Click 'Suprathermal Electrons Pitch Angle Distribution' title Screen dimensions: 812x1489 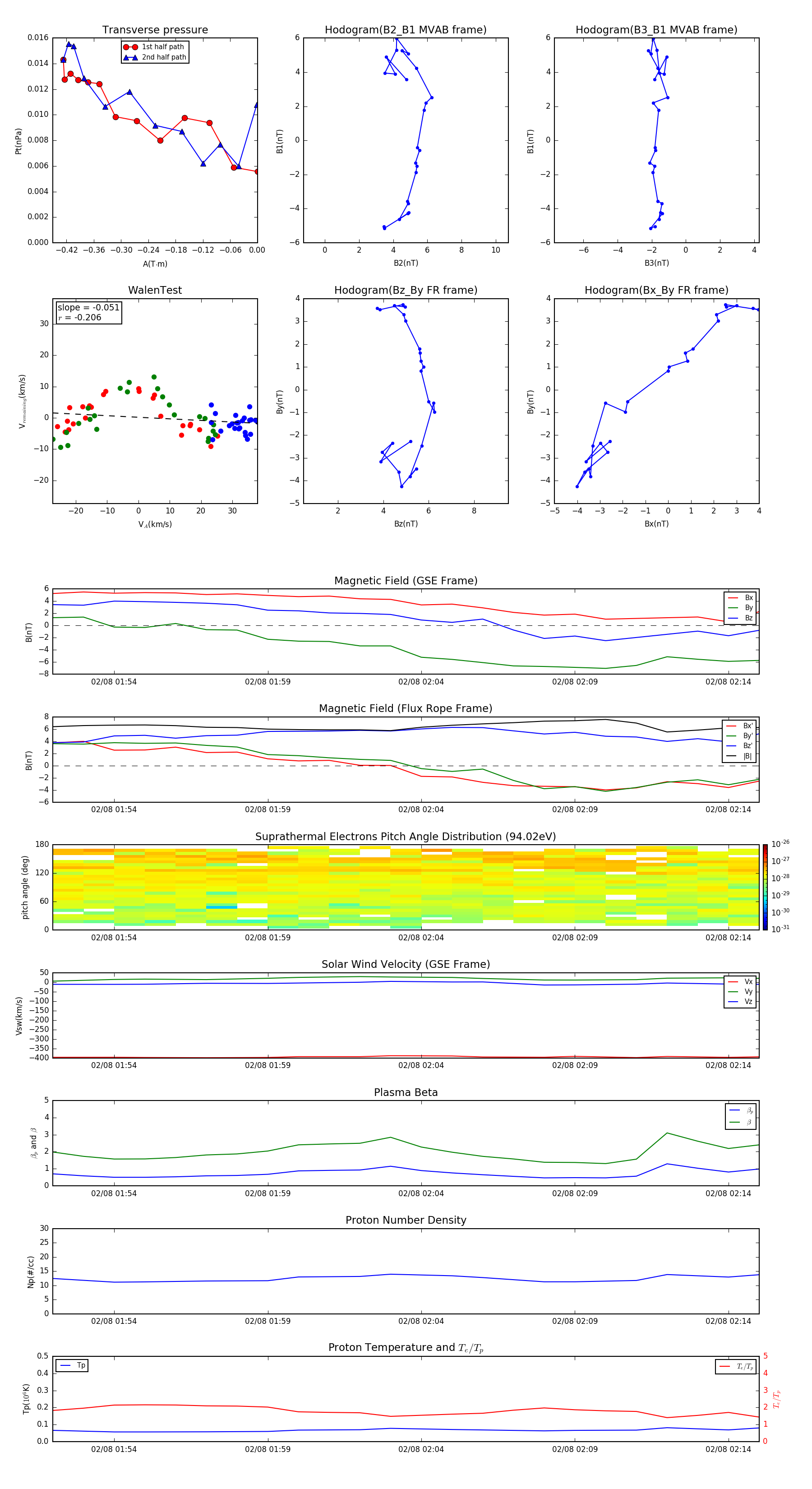click(406, 837)
